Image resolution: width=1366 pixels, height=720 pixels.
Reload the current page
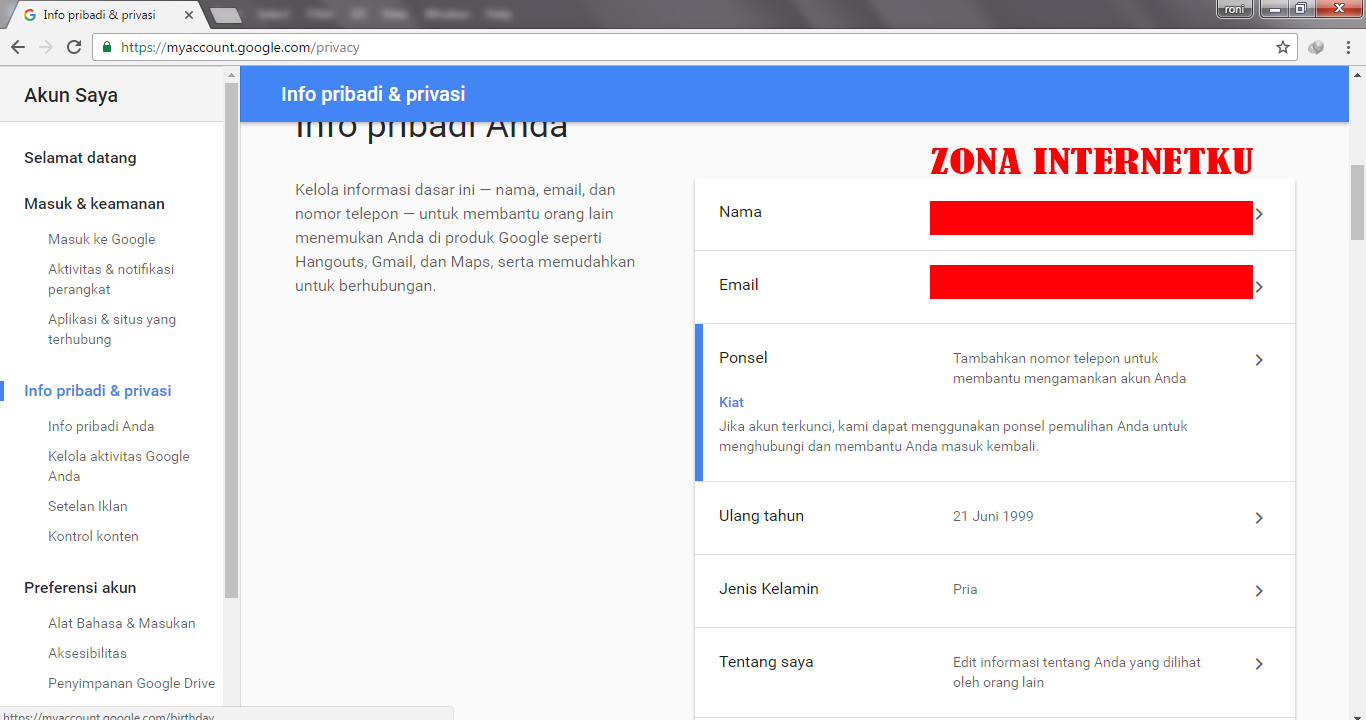click(x=73, y=46)
